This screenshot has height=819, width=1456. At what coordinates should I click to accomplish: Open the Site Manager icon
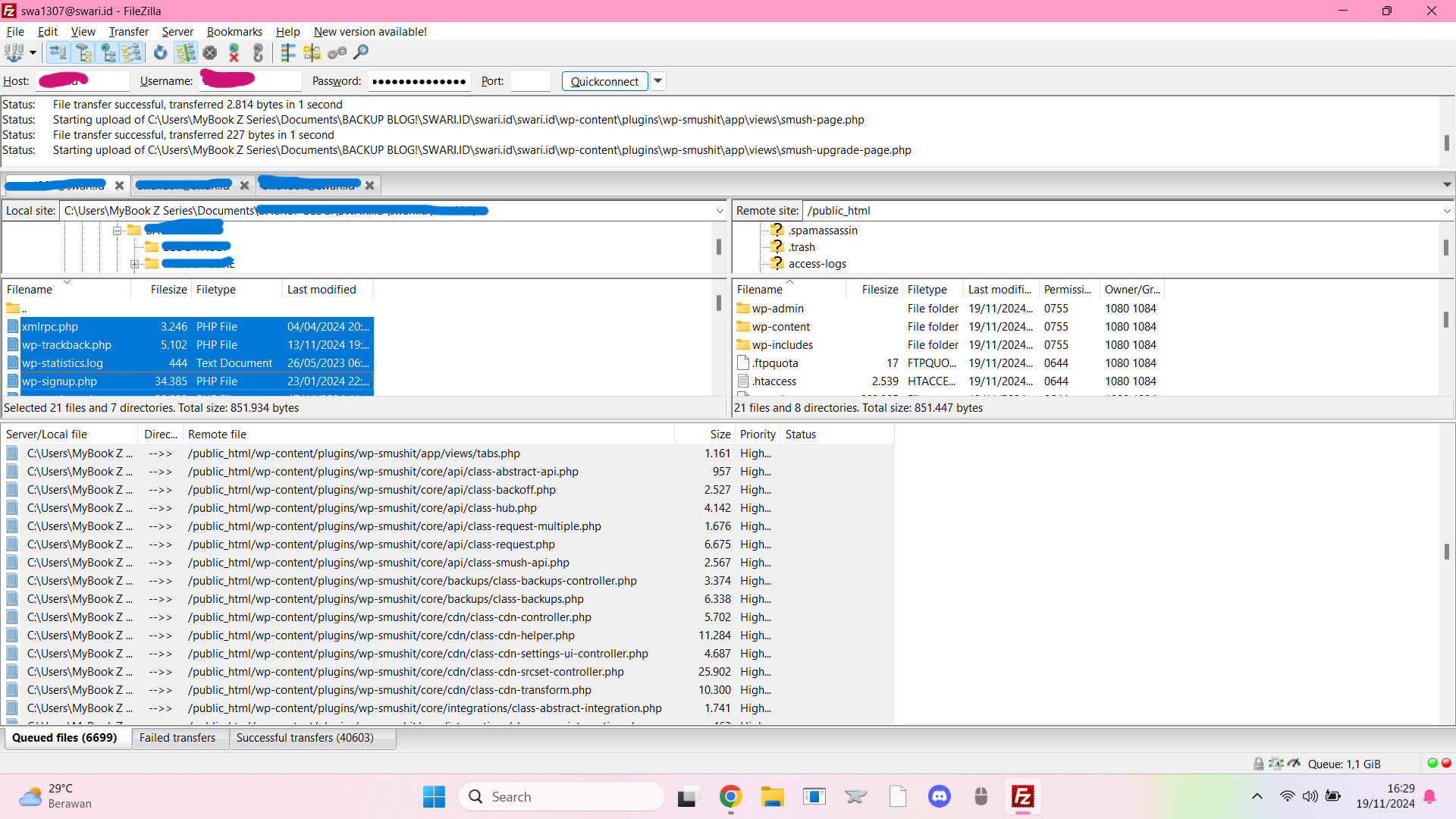(x=14, y=53)
